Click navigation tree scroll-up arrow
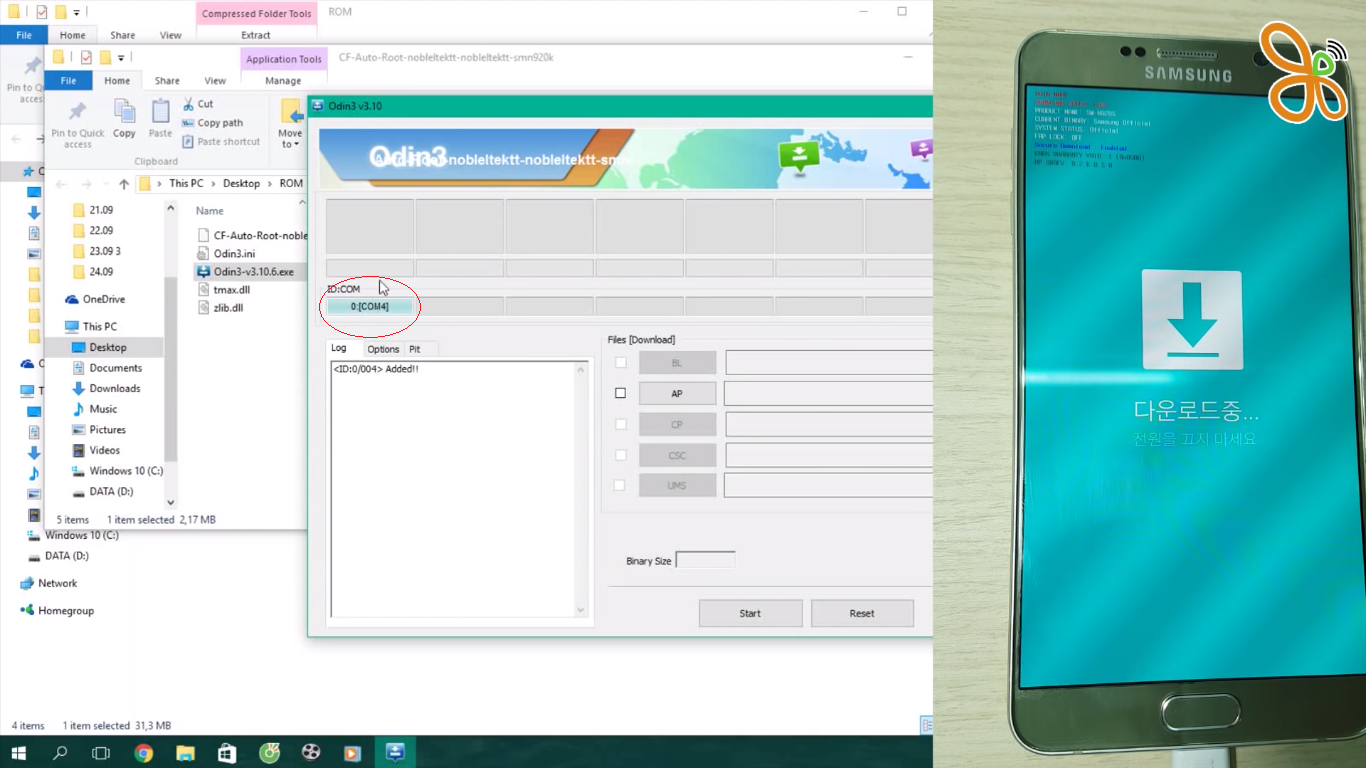This screenshot has height=768, width=1366. (171, 209)
